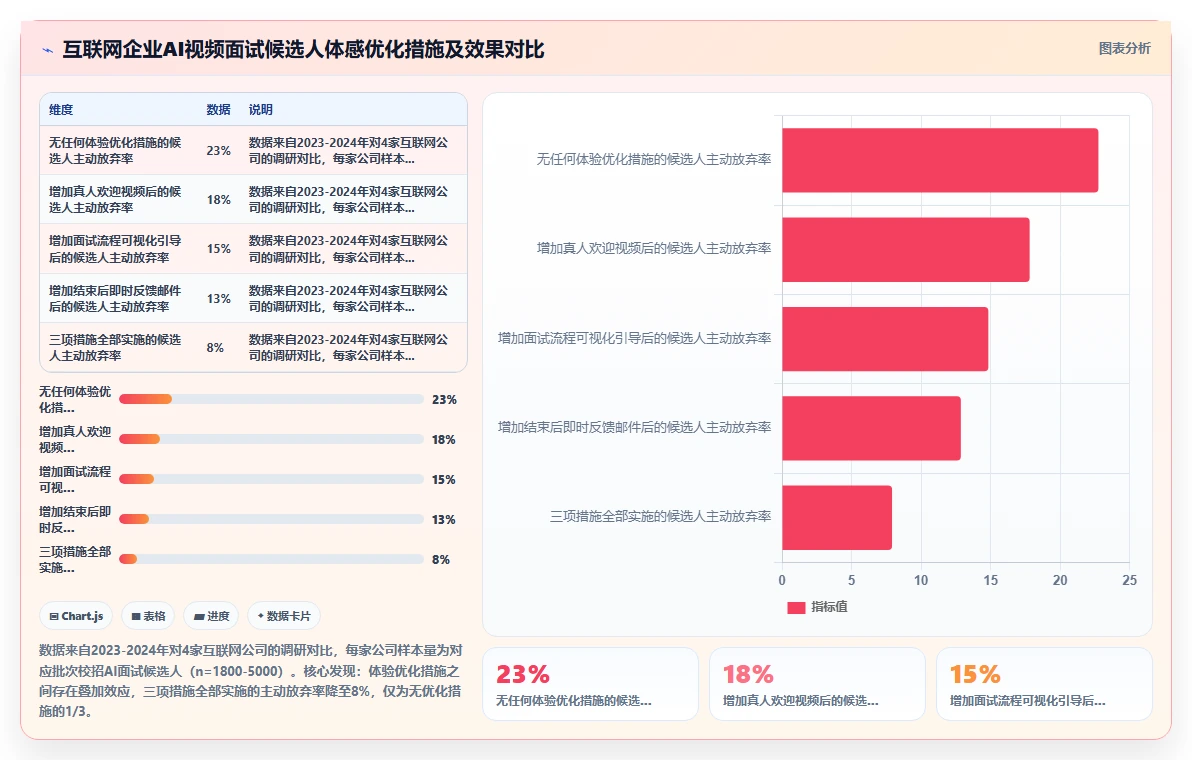The height and width of the screenshot is (760, 1192).
Task: Click the x-axis tick value 10
Action: [x=921, y=581]
